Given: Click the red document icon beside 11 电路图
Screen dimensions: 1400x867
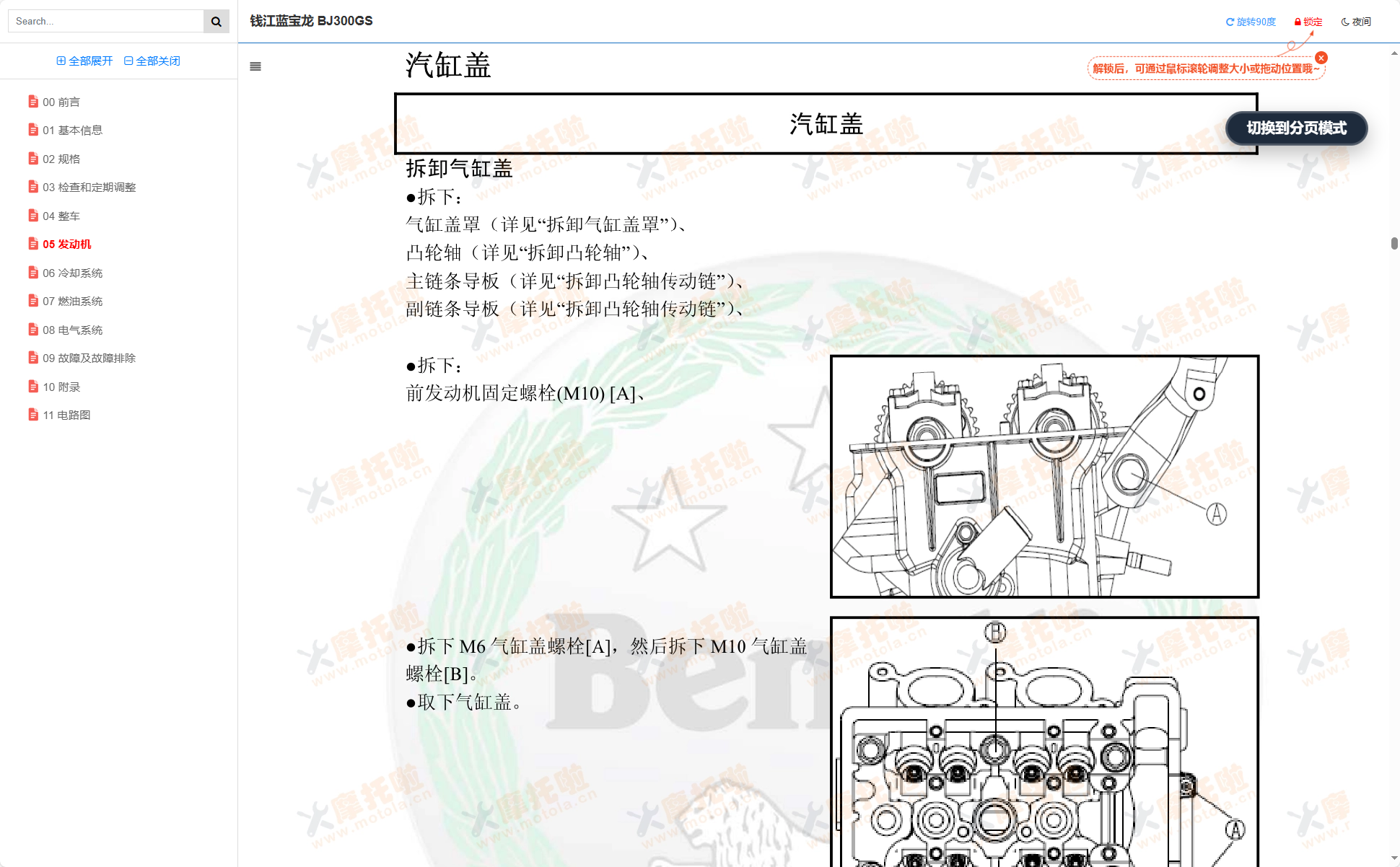Looking at the screenshot, I should (32, 414).
